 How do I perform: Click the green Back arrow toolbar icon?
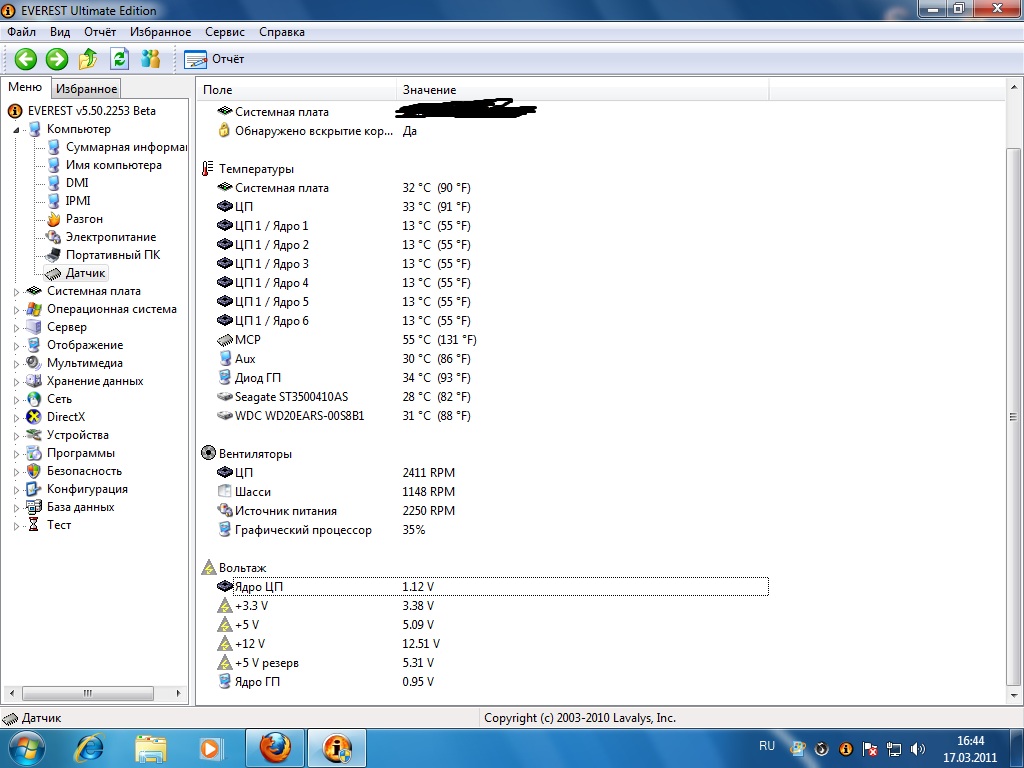coord(25,59)
